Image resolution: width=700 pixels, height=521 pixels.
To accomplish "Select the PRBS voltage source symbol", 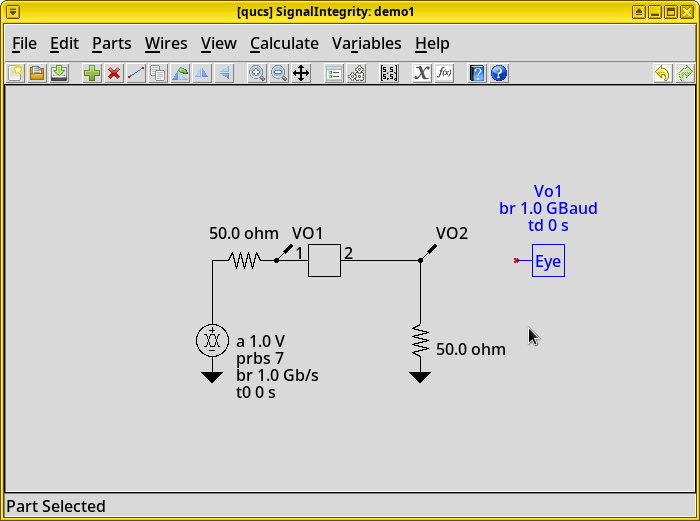I will (212, 340).
